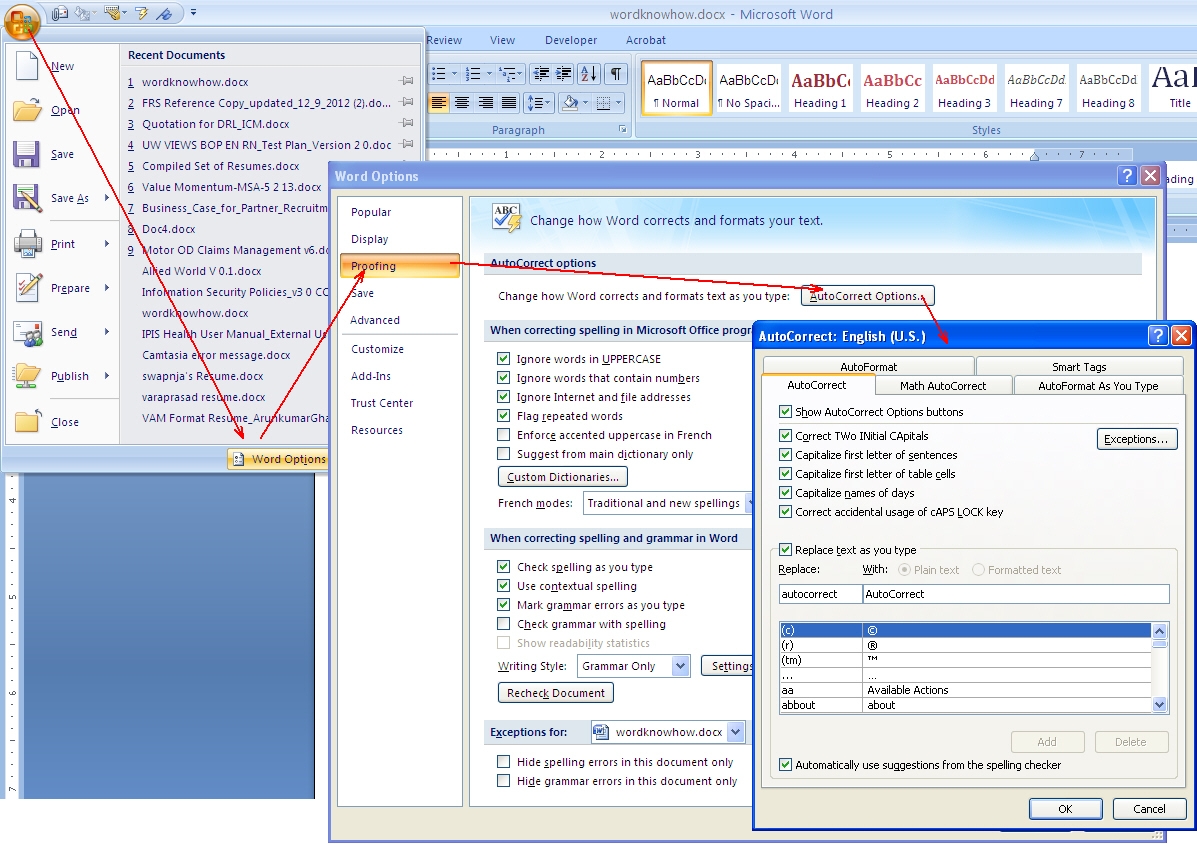Click the Shading paint bucket color
The image size is (1197, 844).
pos(569,102)
